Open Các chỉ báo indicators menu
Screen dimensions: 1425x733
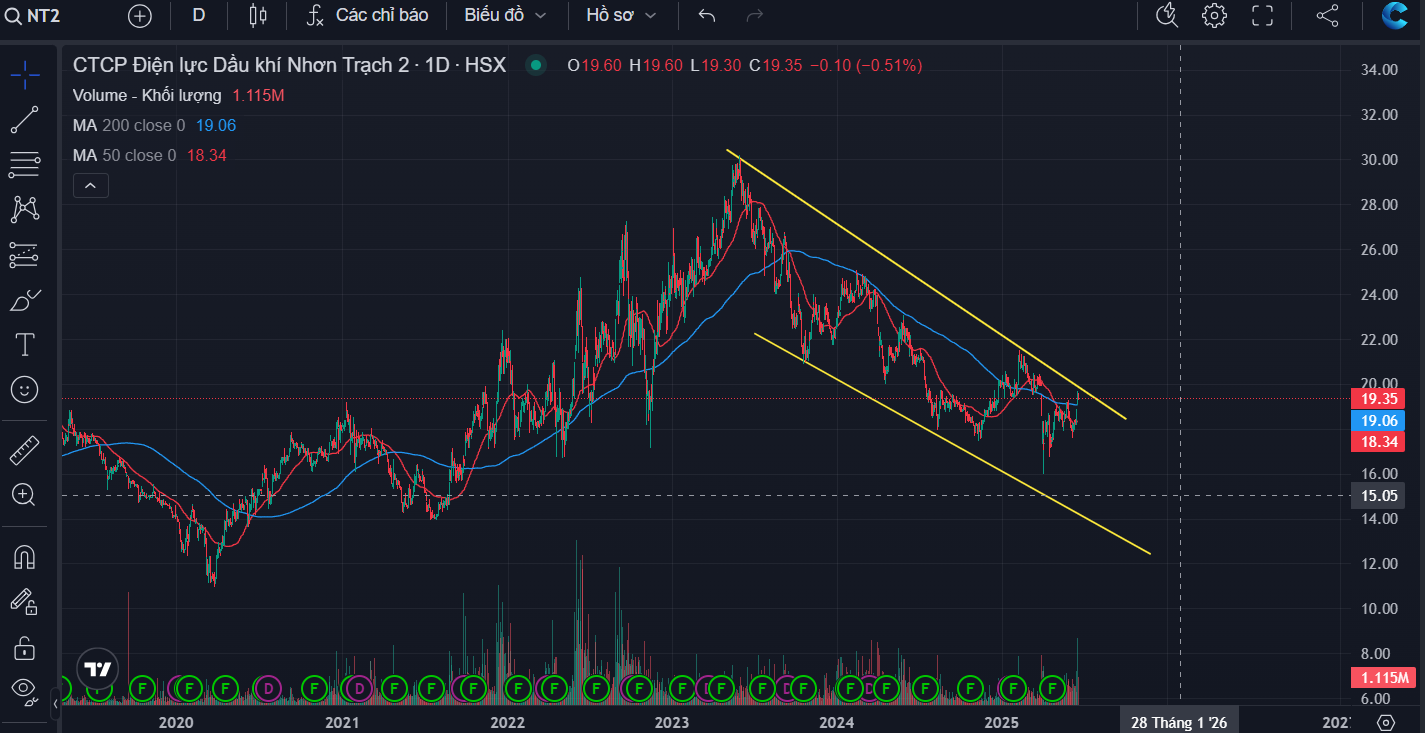[367, 15]
